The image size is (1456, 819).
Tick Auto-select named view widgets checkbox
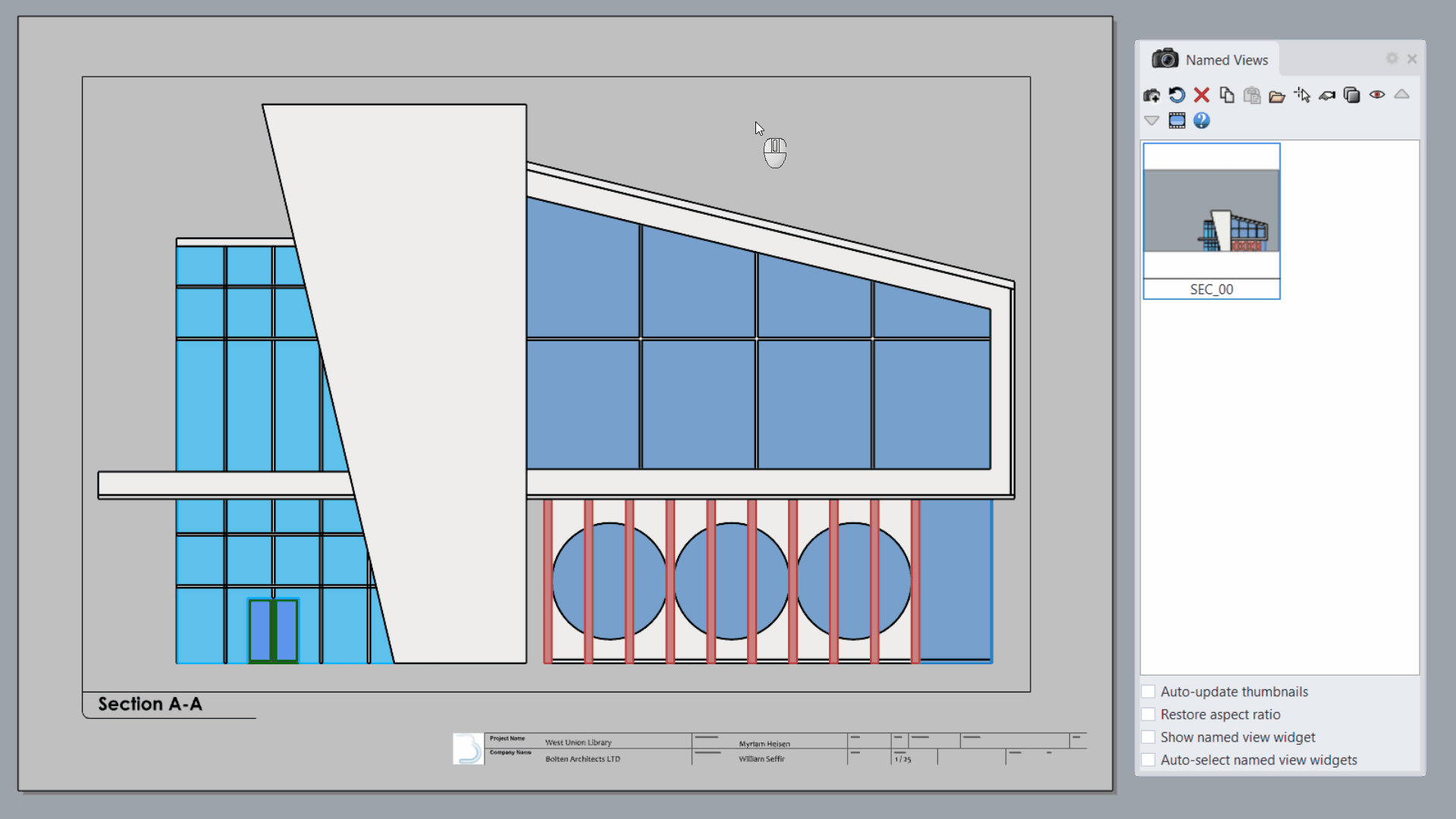1148,760
